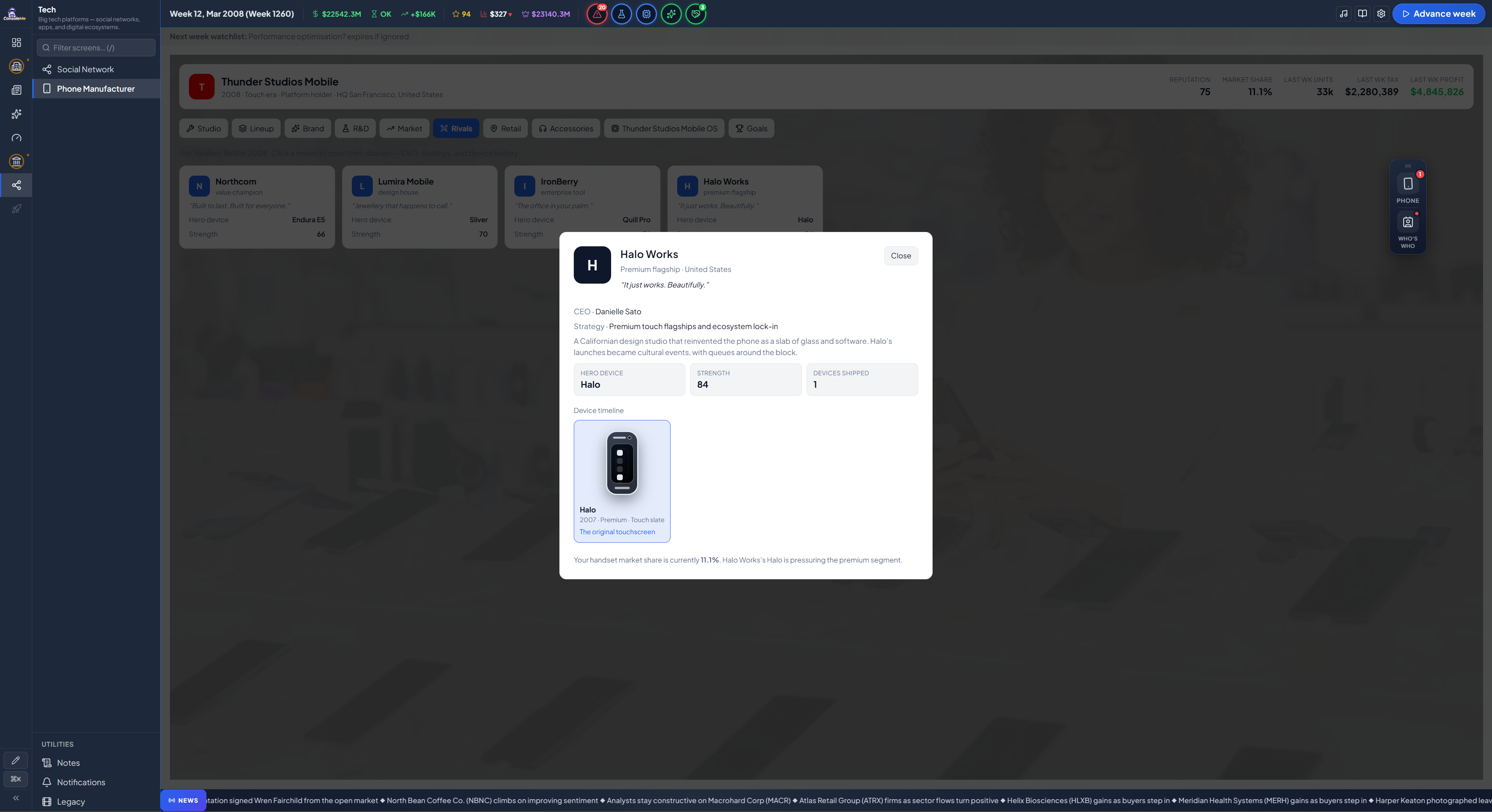Open settings gear icon
The image size is (1492, 812).
[x=1381, y=14]
